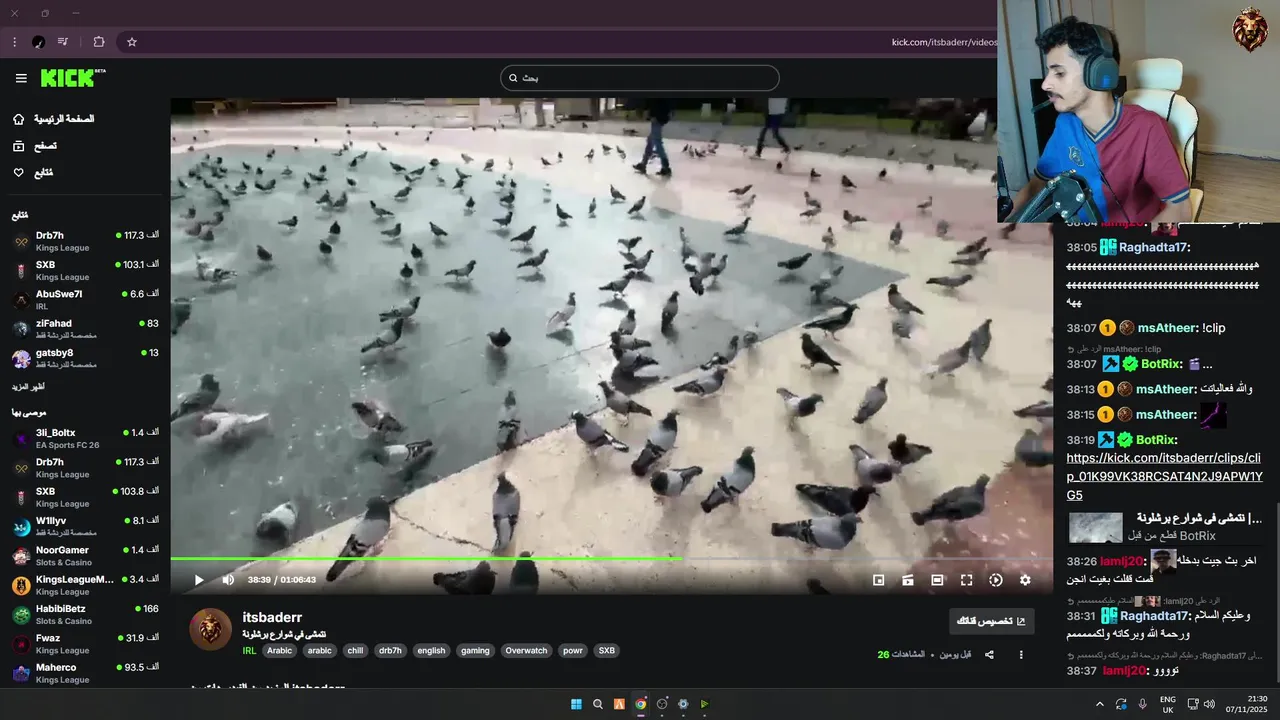Play the video
Screen dimensions: 1280x720
point(199,580)
